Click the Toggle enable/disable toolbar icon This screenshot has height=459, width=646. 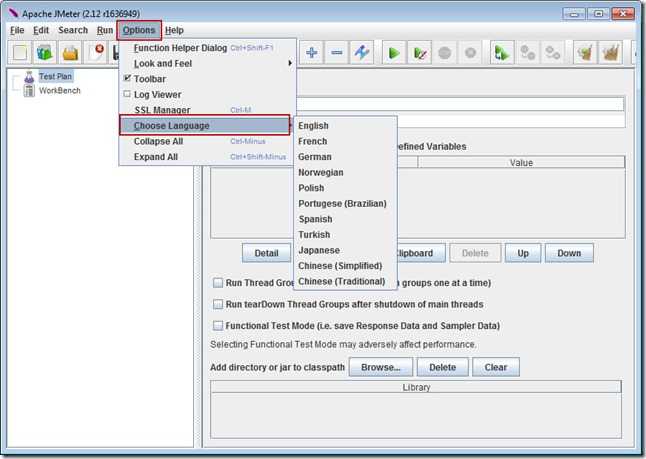click(361, 53)
